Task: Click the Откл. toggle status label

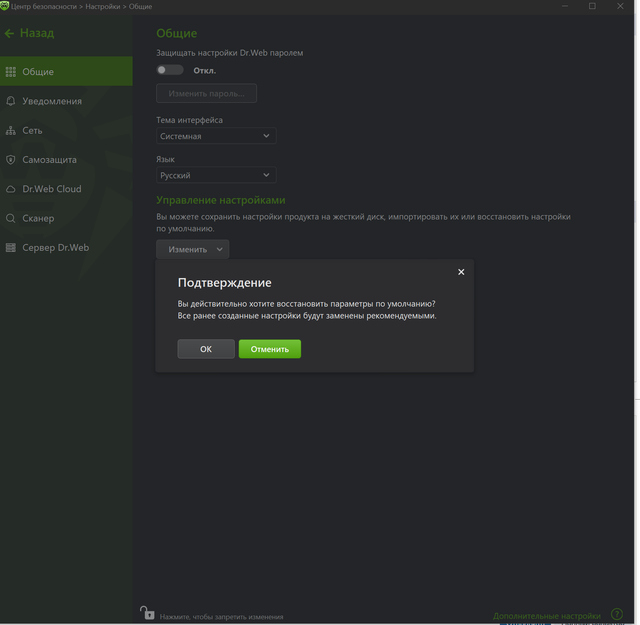Action: point(204,71)
